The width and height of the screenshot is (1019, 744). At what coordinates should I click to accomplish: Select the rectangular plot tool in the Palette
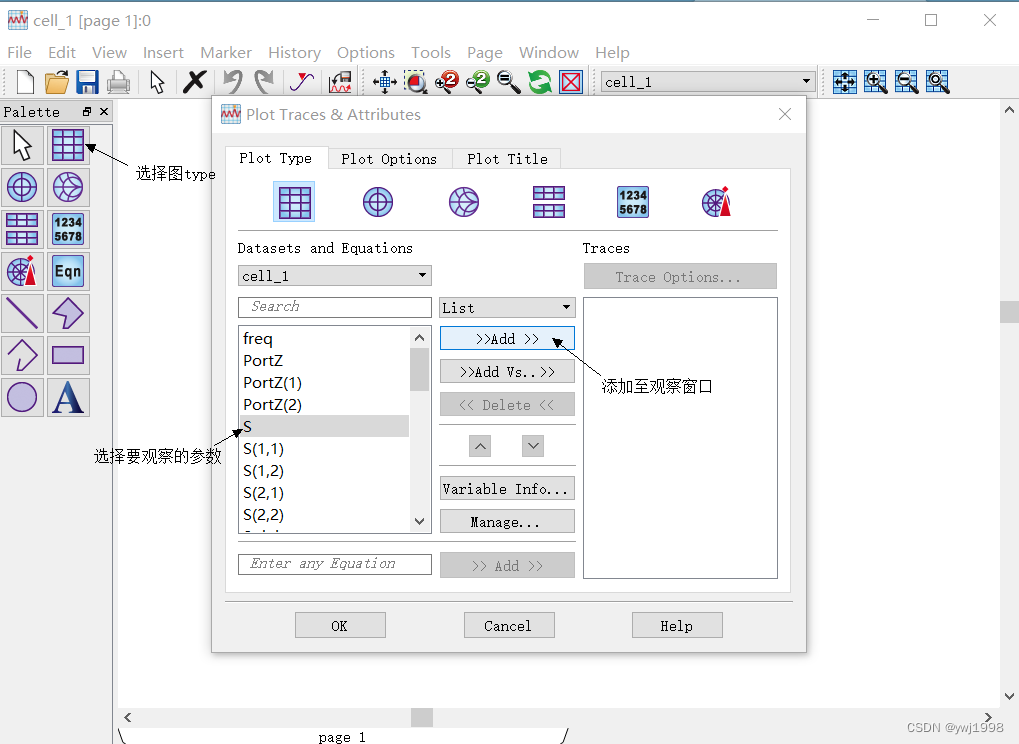68,145
